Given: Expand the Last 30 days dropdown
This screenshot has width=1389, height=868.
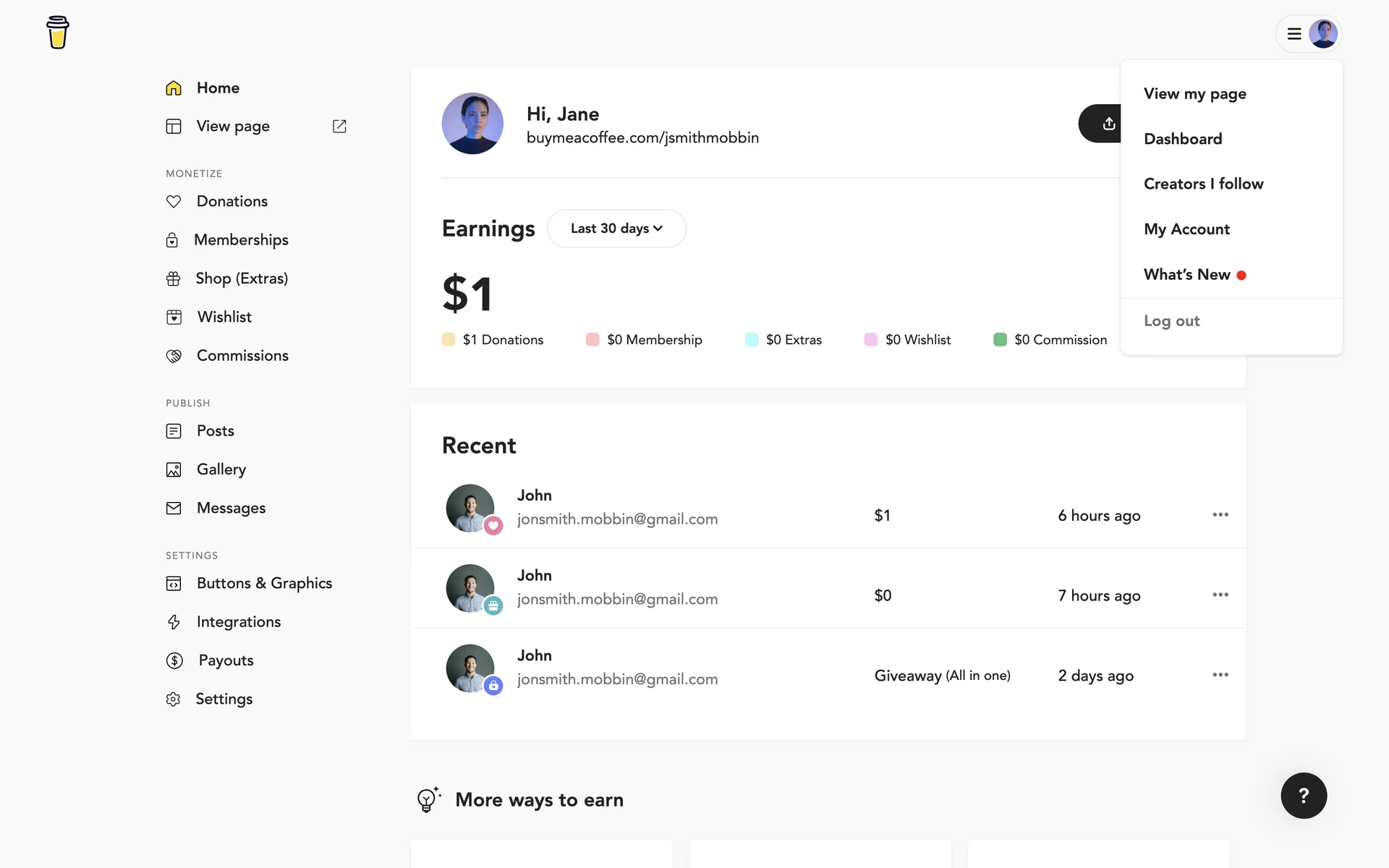Looking at the screenshot, I should [616, 229].
